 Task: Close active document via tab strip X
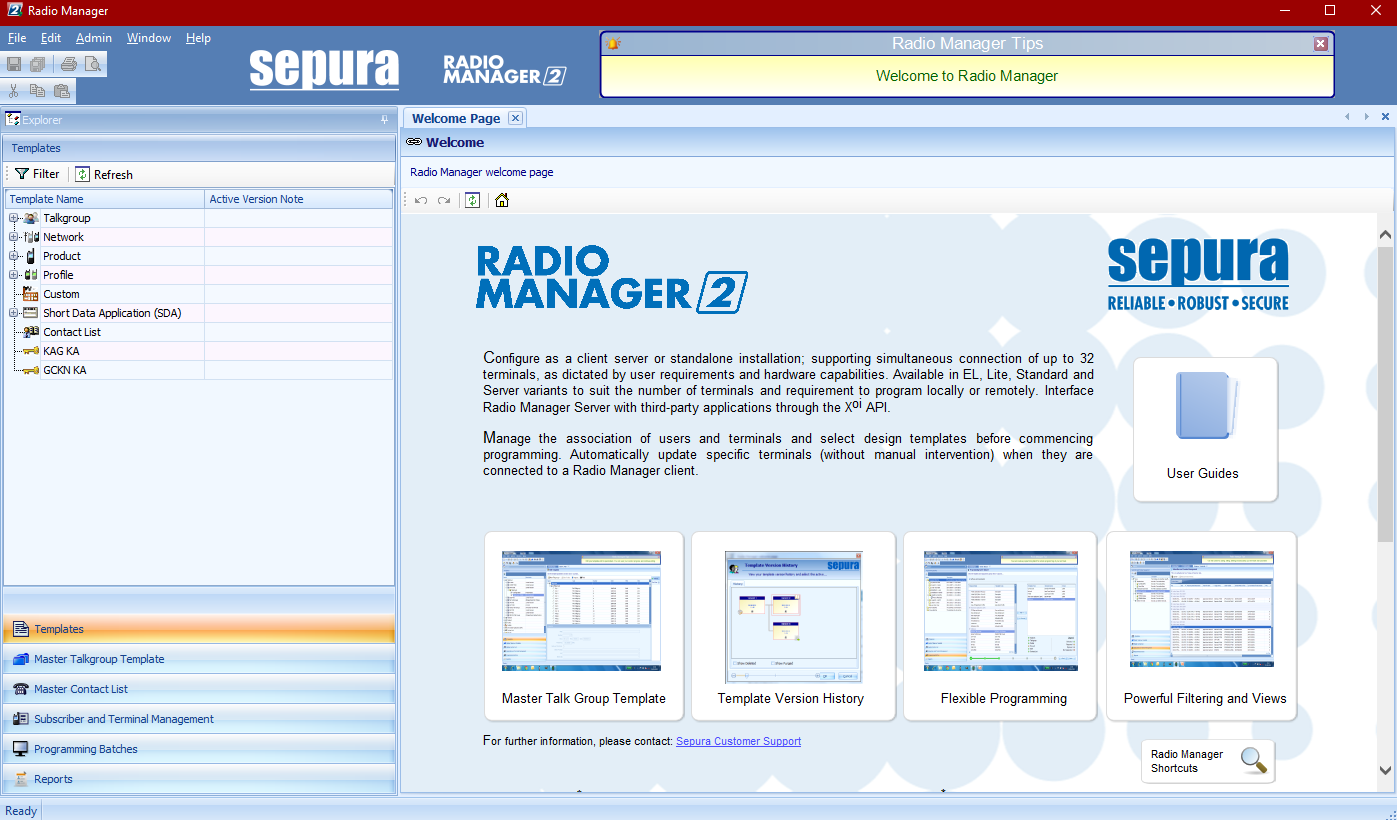click(x=1385, y=117)
